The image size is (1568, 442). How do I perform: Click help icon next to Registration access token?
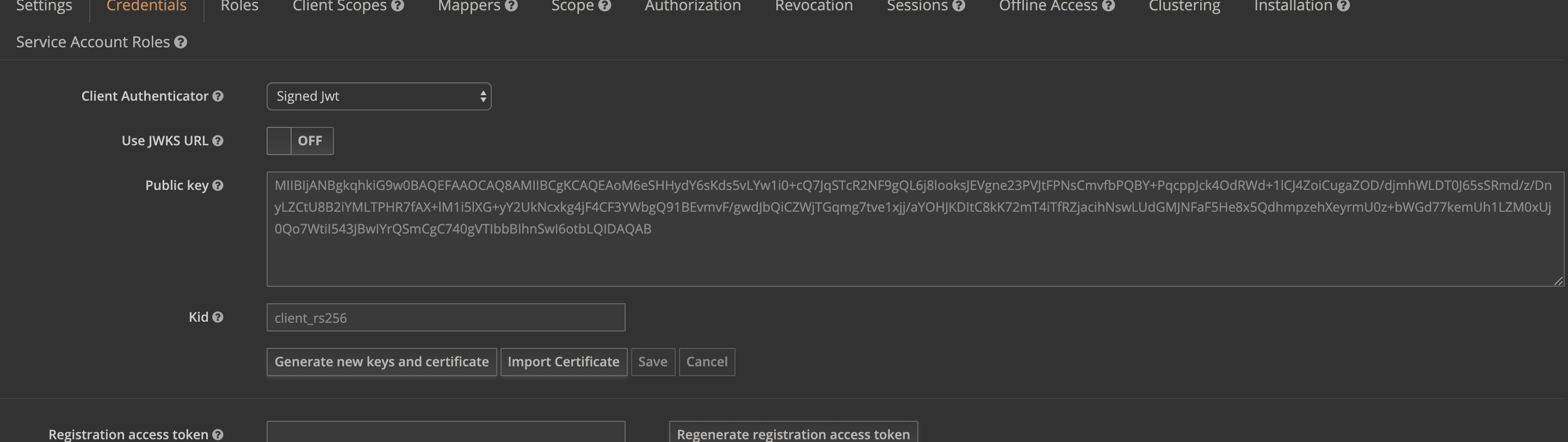[218, 434]
